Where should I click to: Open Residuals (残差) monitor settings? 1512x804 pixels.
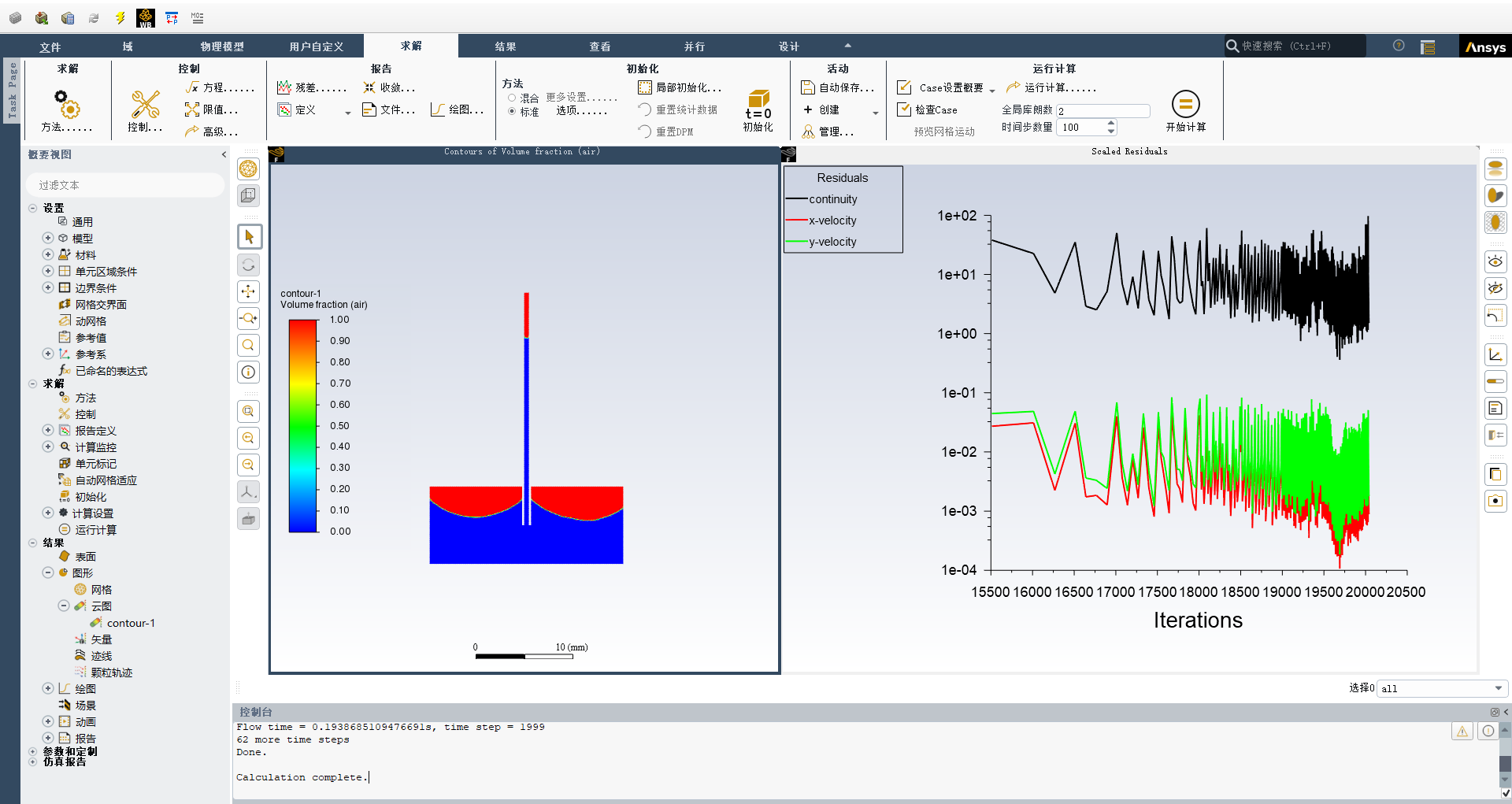[x=312, y=87]
